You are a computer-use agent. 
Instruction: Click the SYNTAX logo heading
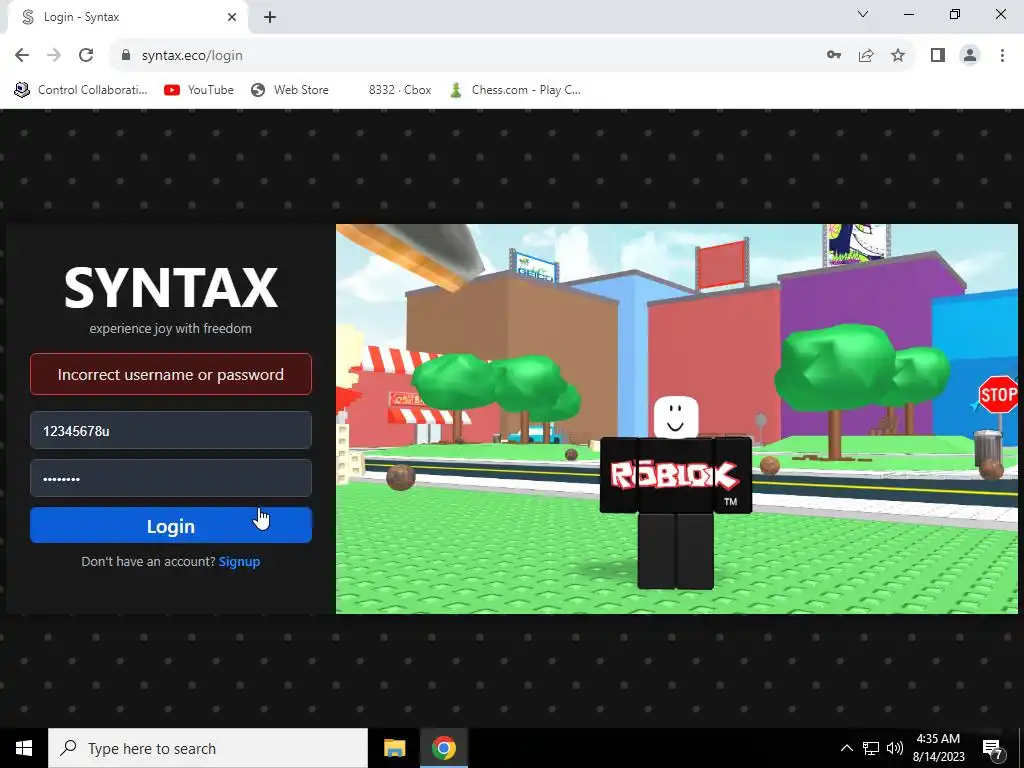[x=171, y=287]
